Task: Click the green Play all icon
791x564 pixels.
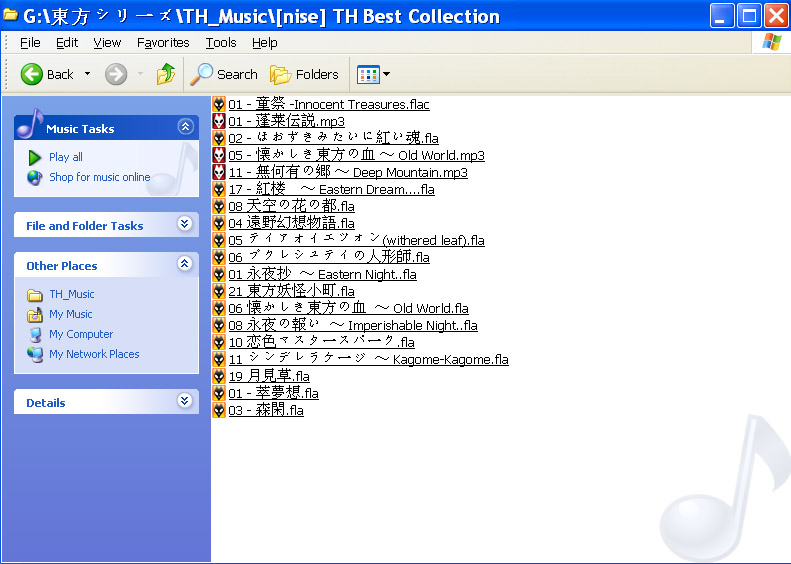Action: (x=34, y=157)
